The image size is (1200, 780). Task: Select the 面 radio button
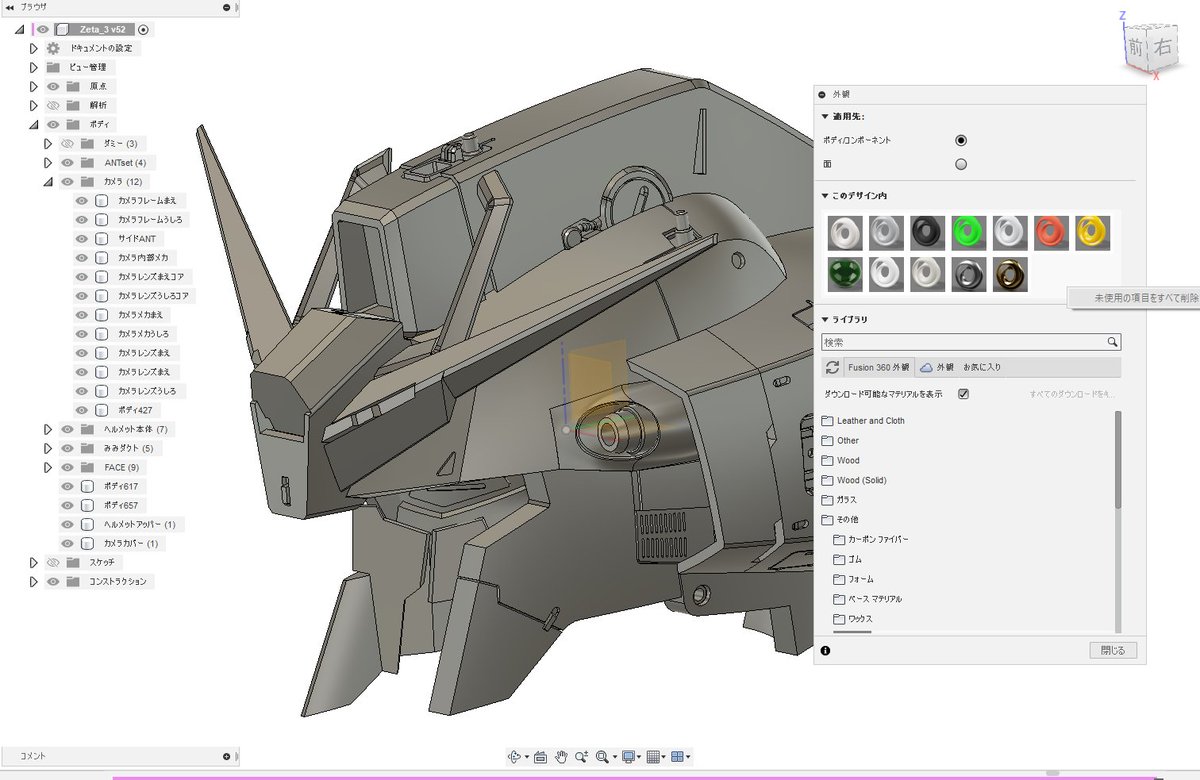(961, 164)
